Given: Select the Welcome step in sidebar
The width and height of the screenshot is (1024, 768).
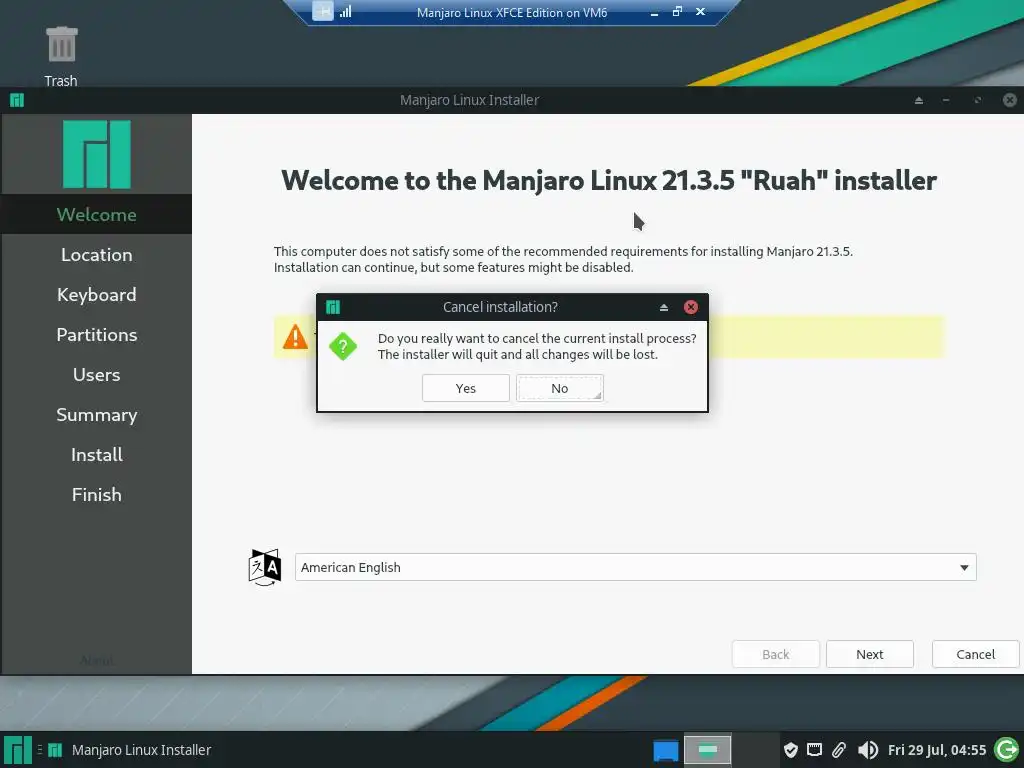Looking at the screenshot, I should [97, 214].
